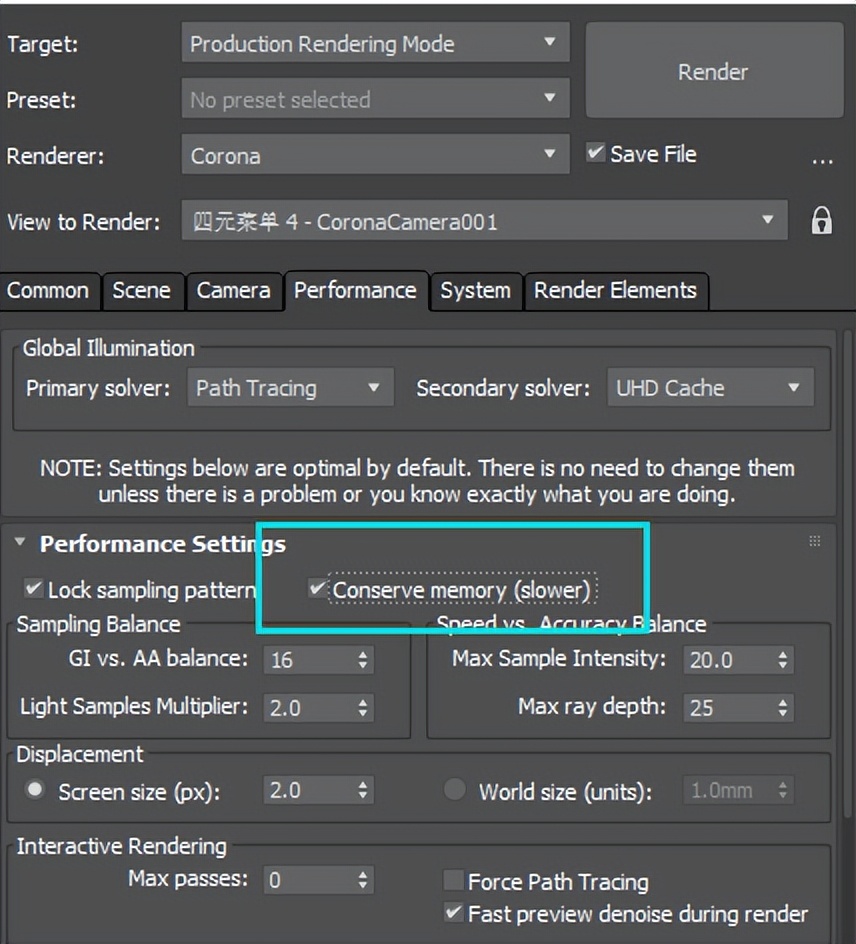Enable Force Path Tracing checkbox

(x=453, y=880)
